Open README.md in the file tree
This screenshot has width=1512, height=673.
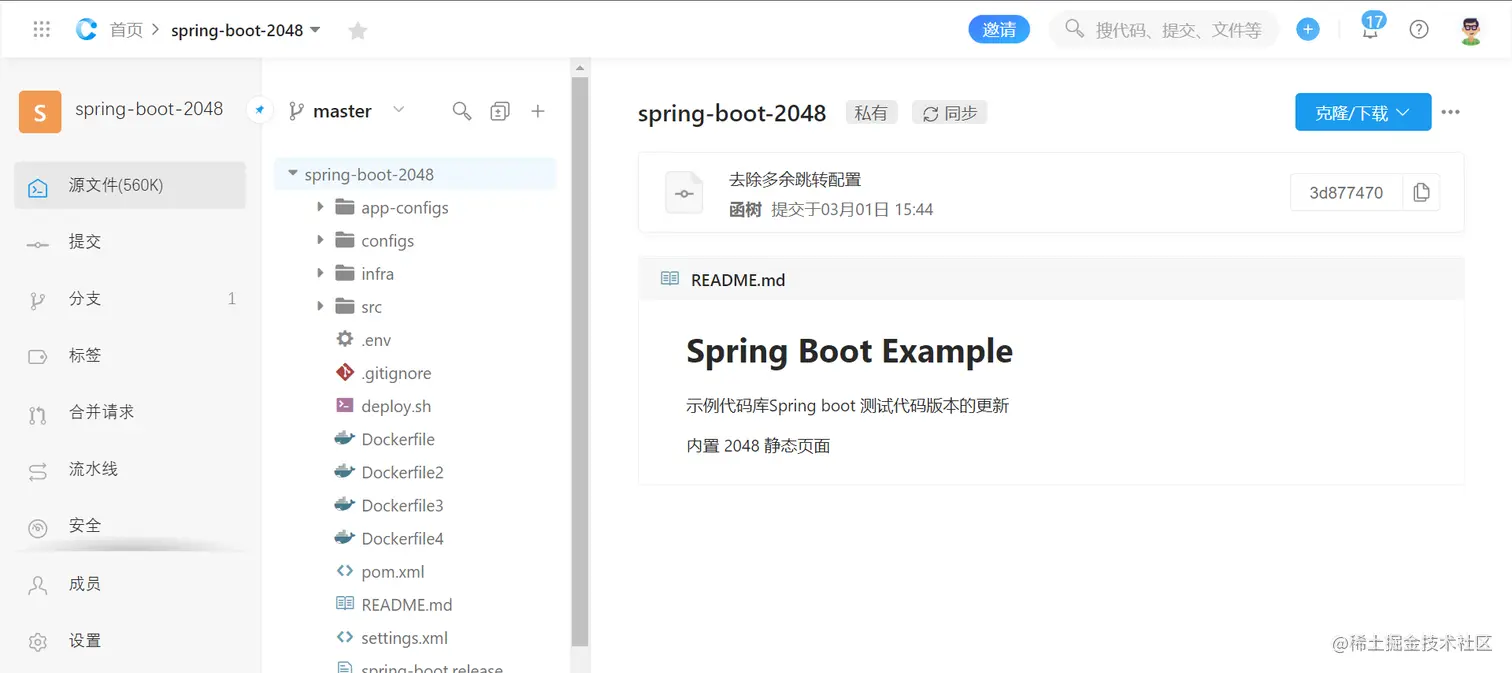[x=407, y=604]
